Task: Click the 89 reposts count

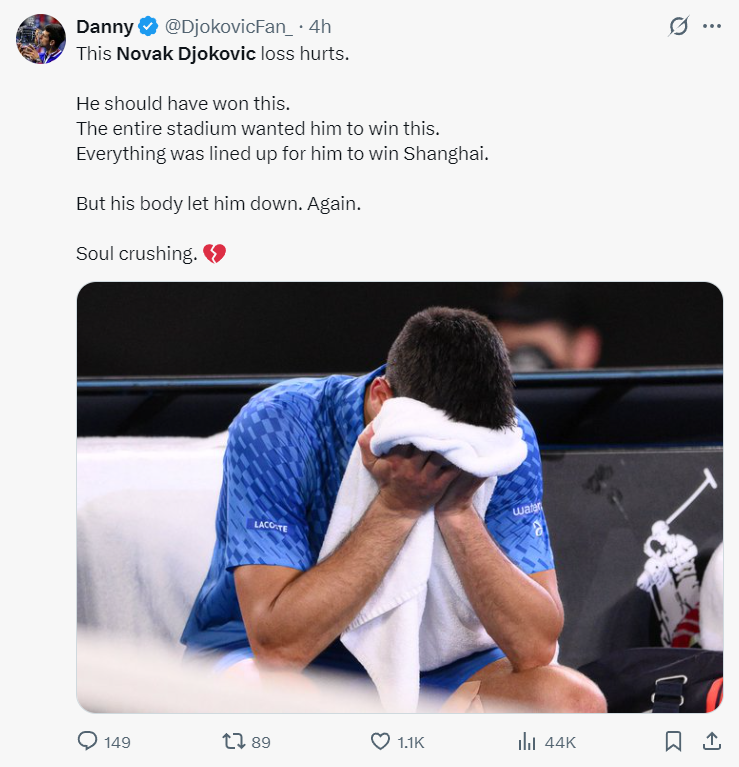Action: pyautogui.click(x=261, y=742)
